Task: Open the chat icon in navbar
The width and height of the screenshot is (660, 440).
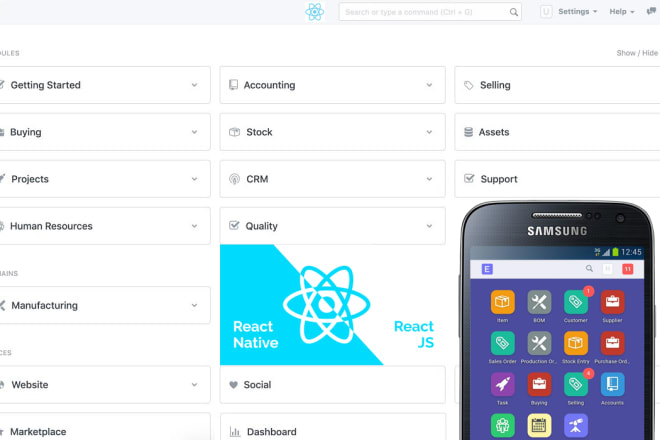Action: click(x=652, y=11)
